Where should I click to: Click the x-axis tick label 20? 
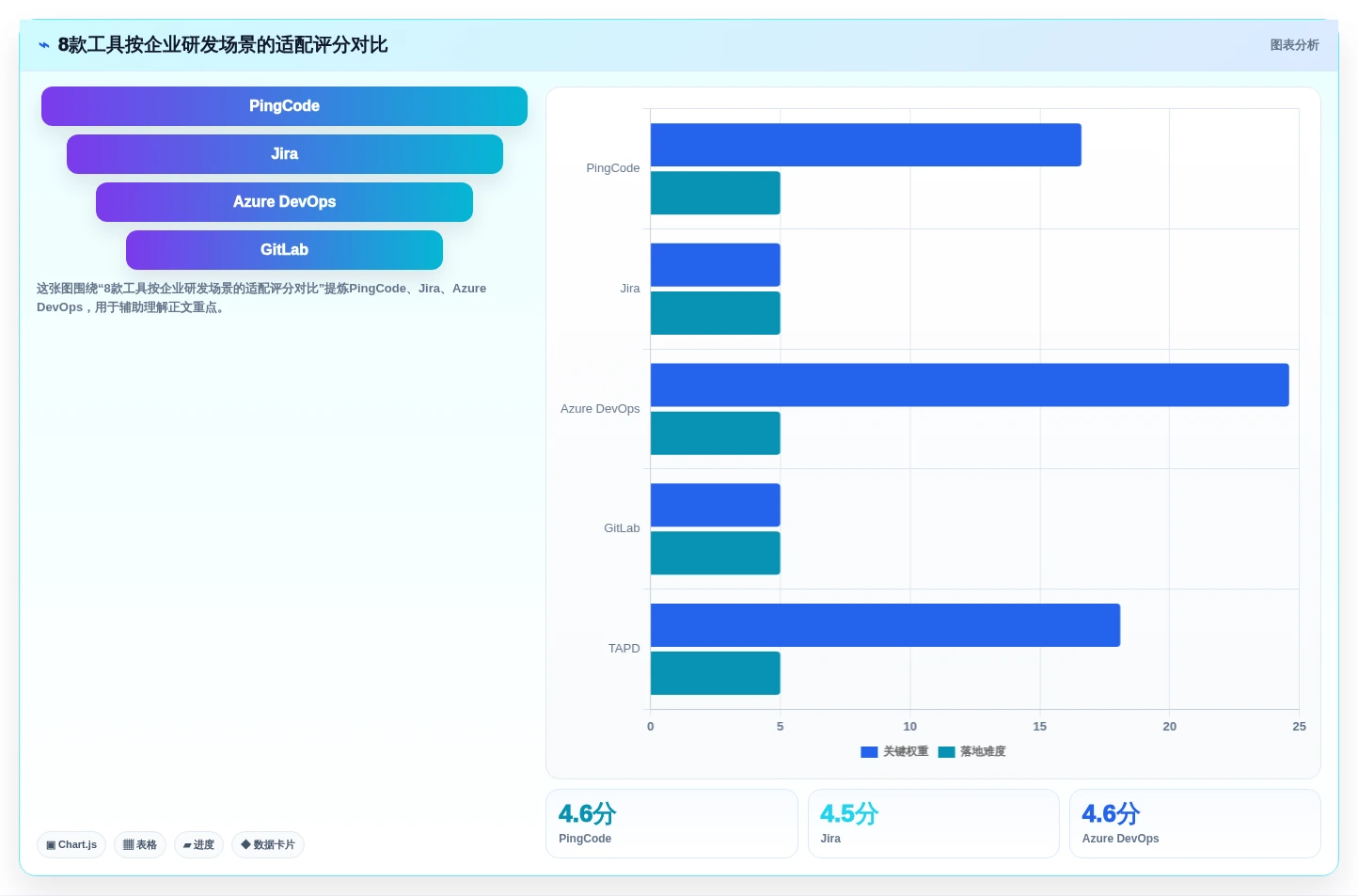click(1169, 727)
